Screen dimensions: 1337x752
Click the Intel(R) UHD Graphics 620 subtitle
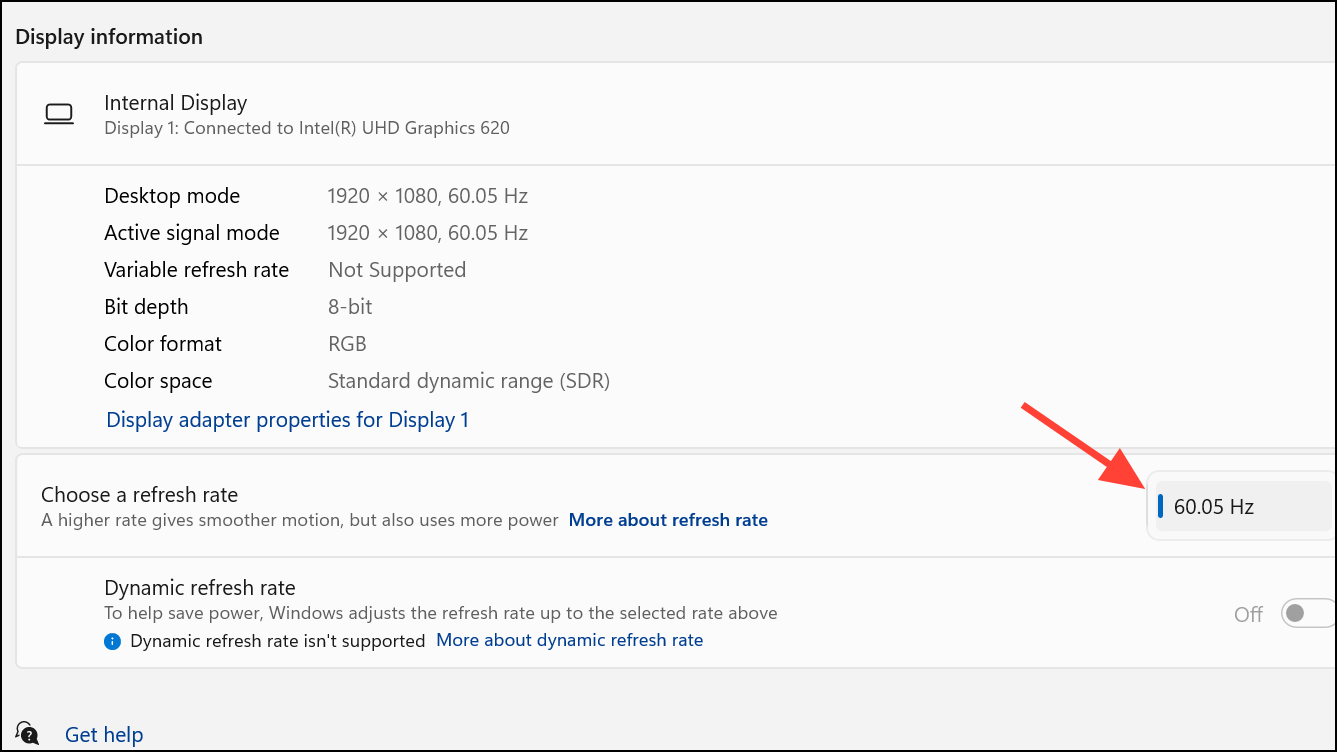[x=306, y=128]
